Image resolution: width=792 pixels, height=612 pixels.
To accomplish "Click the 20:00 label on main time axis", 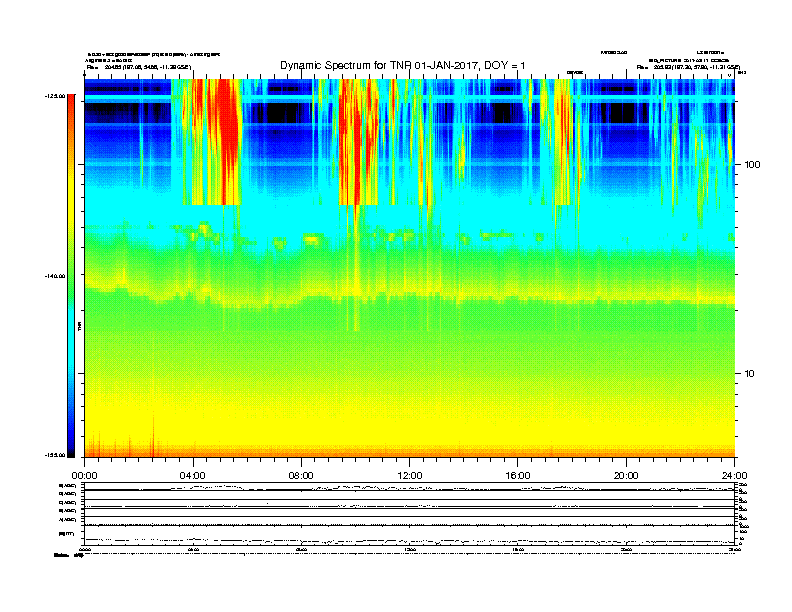I will tap(626, 476).
